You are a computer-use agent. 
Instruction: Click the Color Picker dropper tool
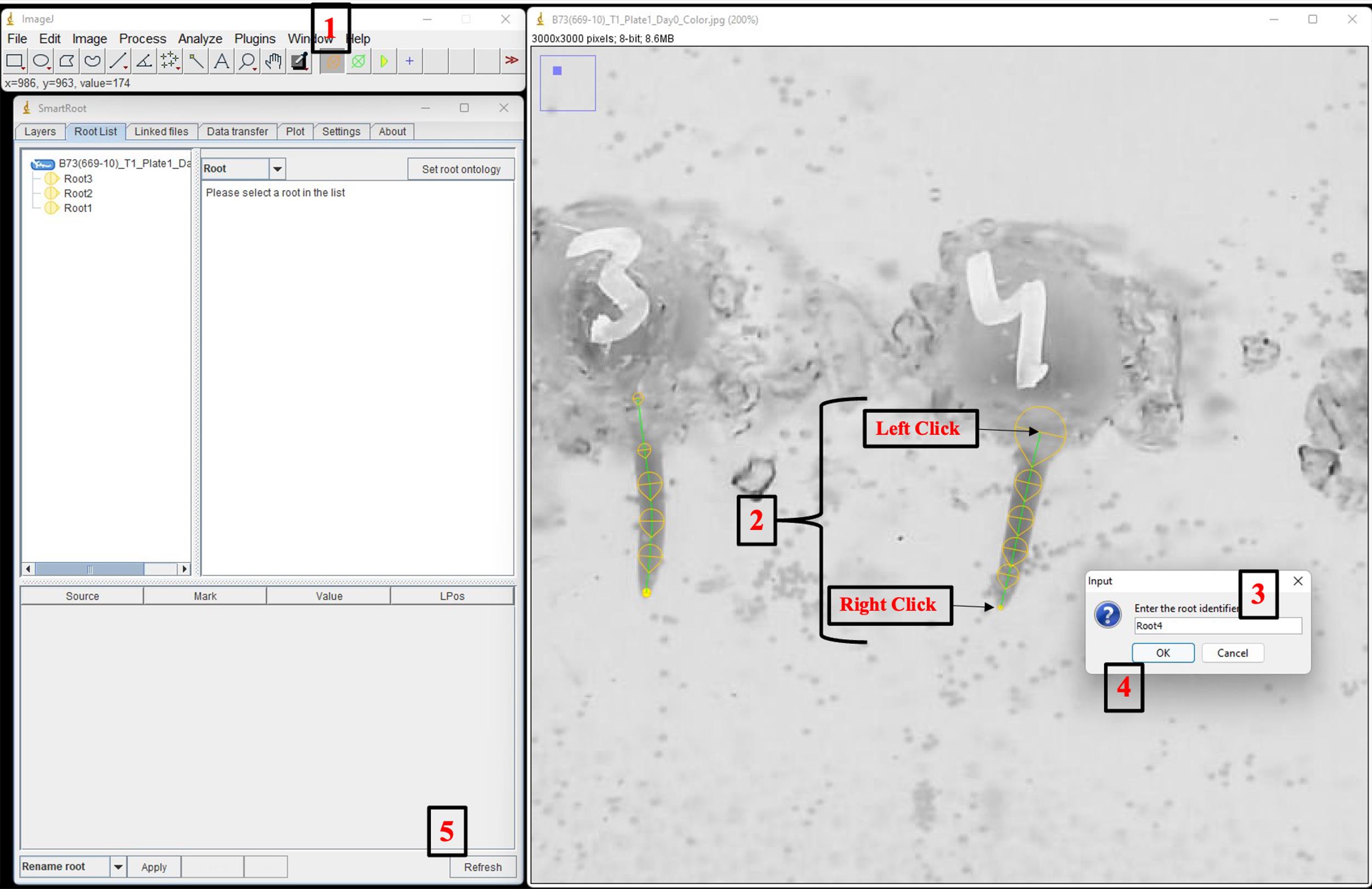coord(299,60)
